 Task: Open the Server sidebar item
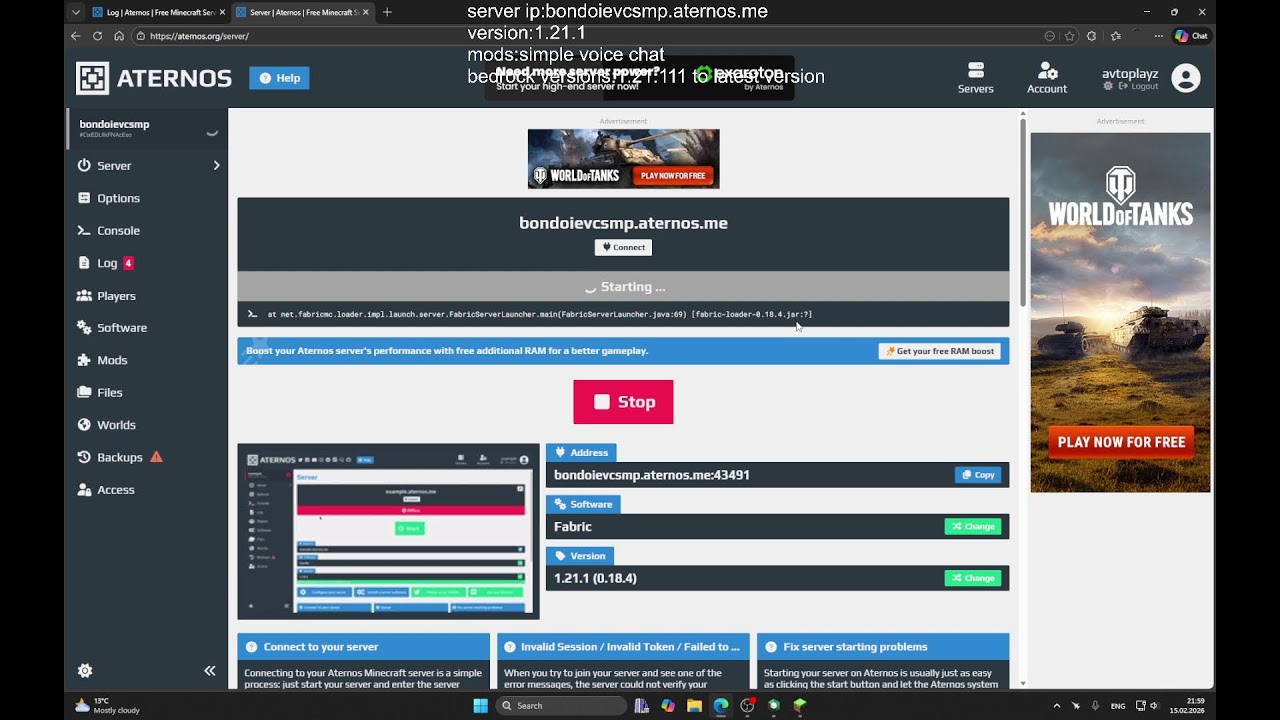click(x=114, y=166)
